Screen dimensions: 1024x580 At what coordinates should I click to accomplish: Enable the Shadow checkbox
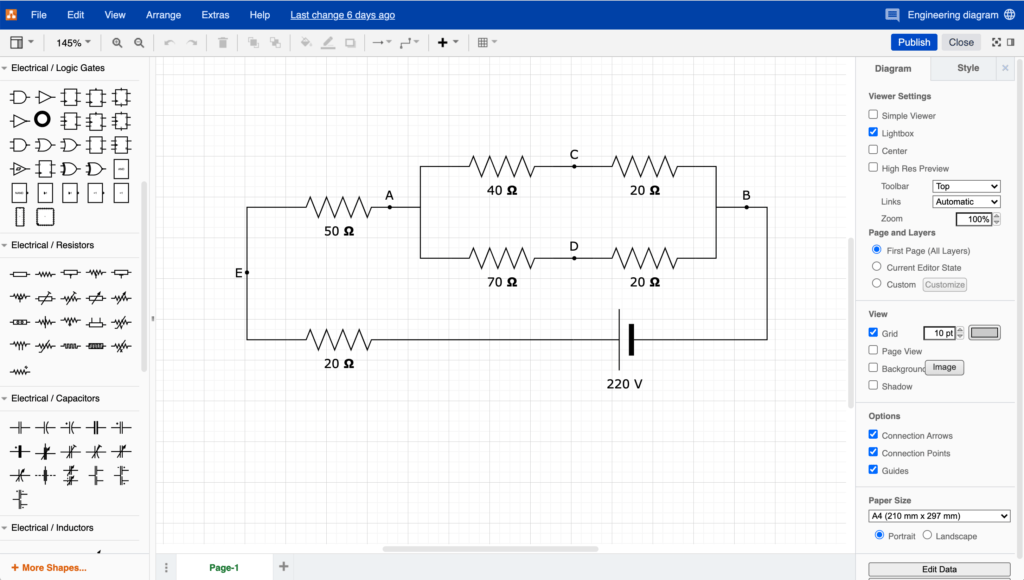point(873,385)
